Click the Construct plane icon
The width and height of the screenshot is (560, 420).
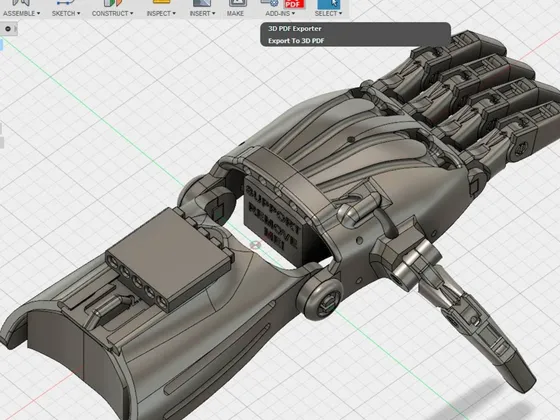[112, 3]
